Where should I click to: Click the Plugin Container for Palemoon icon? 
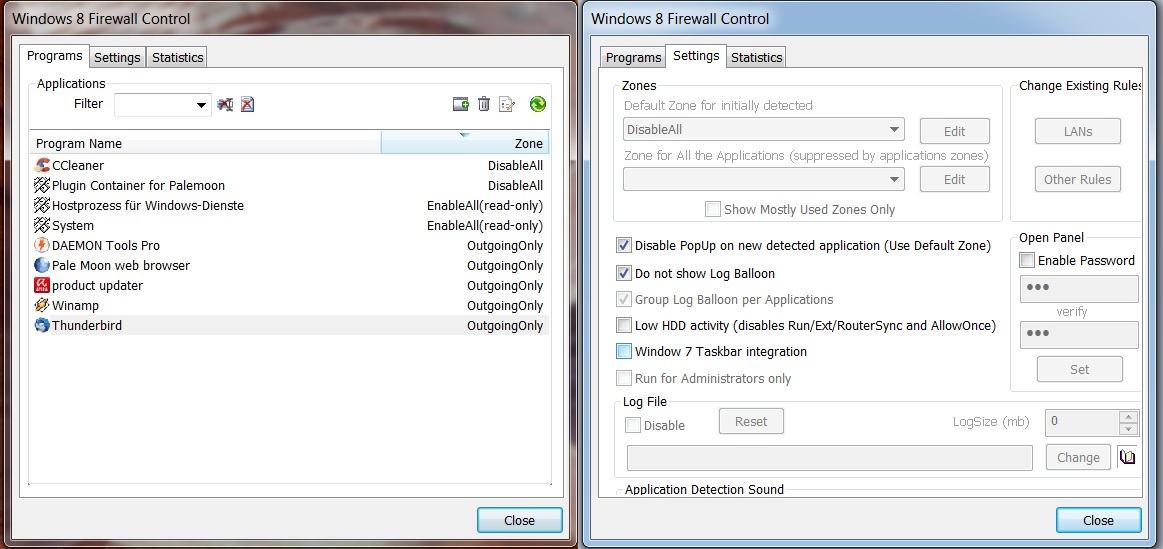click(x=42, y=185)
